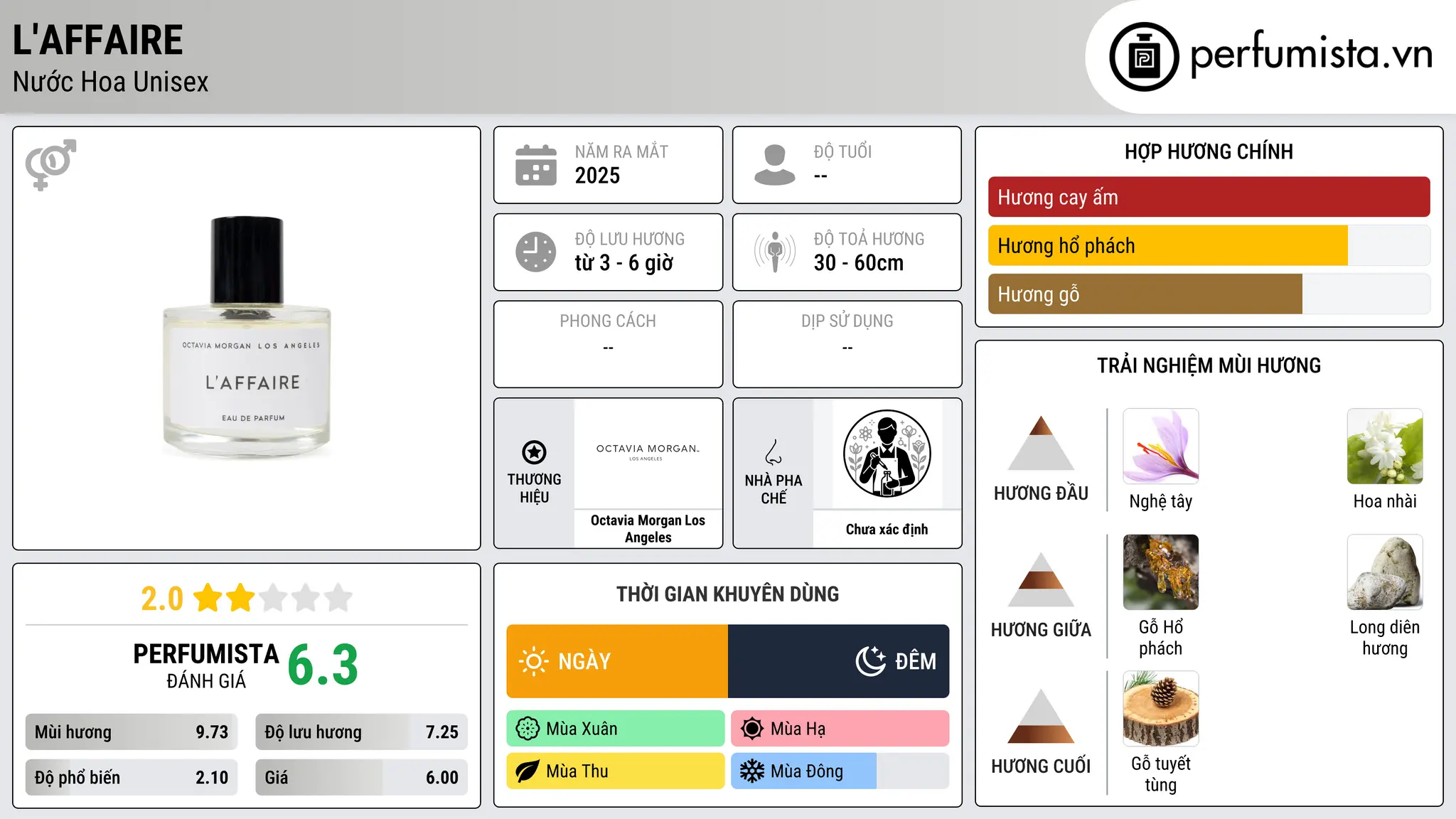The image size is (1456, 819).
Task: Click the Hương đầu label
Action: click(1041, 493)
